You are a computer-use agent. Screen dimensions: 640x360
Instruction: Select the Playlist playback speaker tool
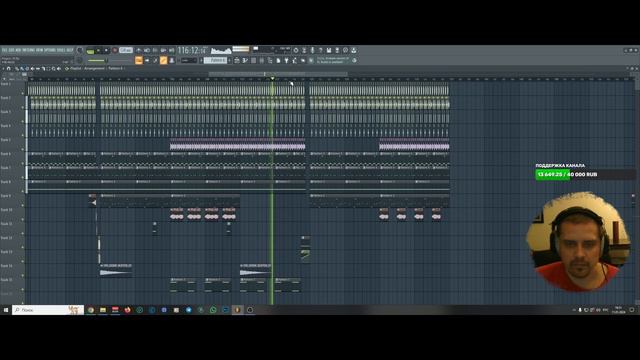tap(59, 69)
